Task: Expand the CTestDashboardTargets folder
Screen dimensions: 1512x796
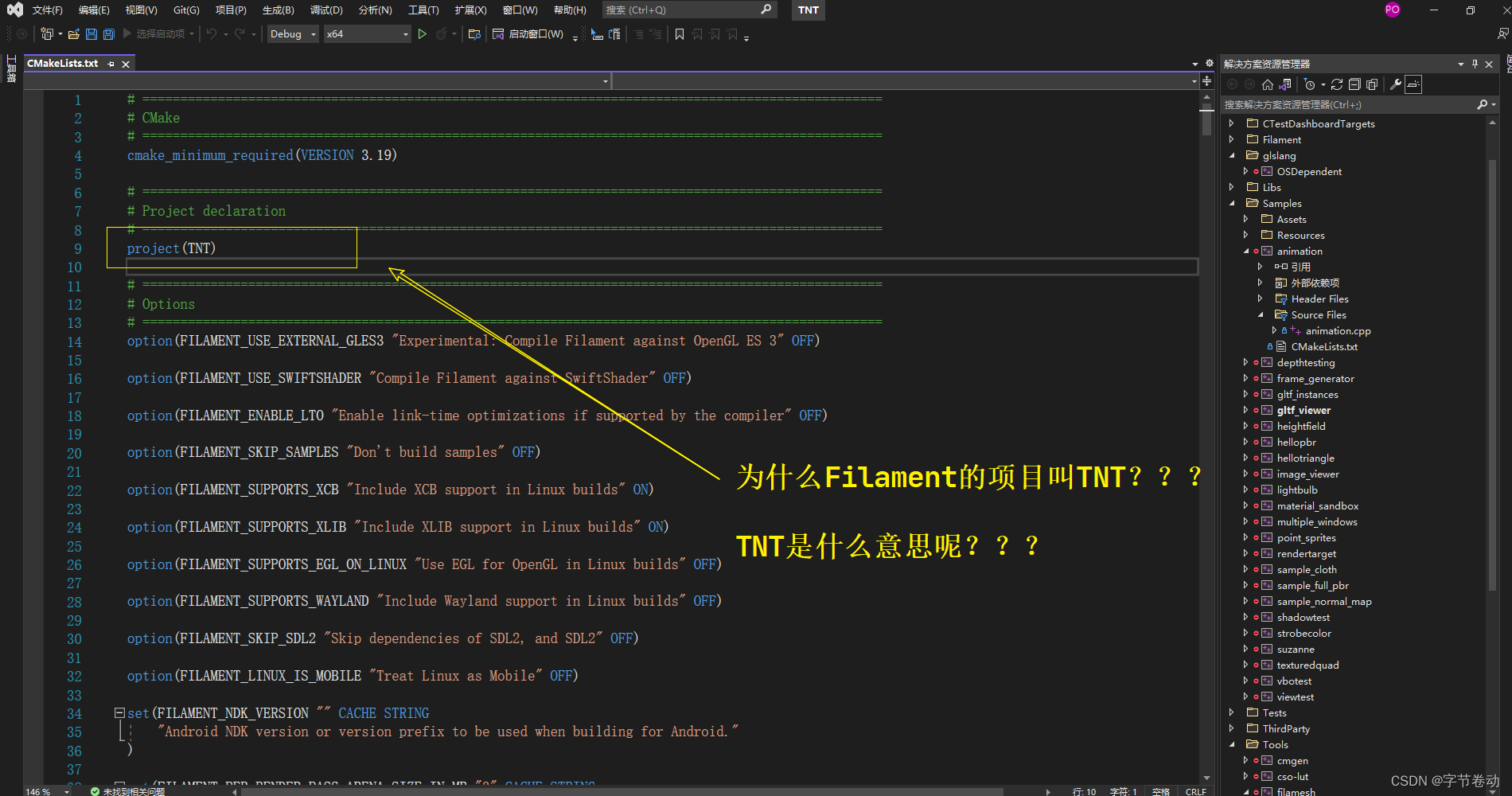Action: 1231,123
